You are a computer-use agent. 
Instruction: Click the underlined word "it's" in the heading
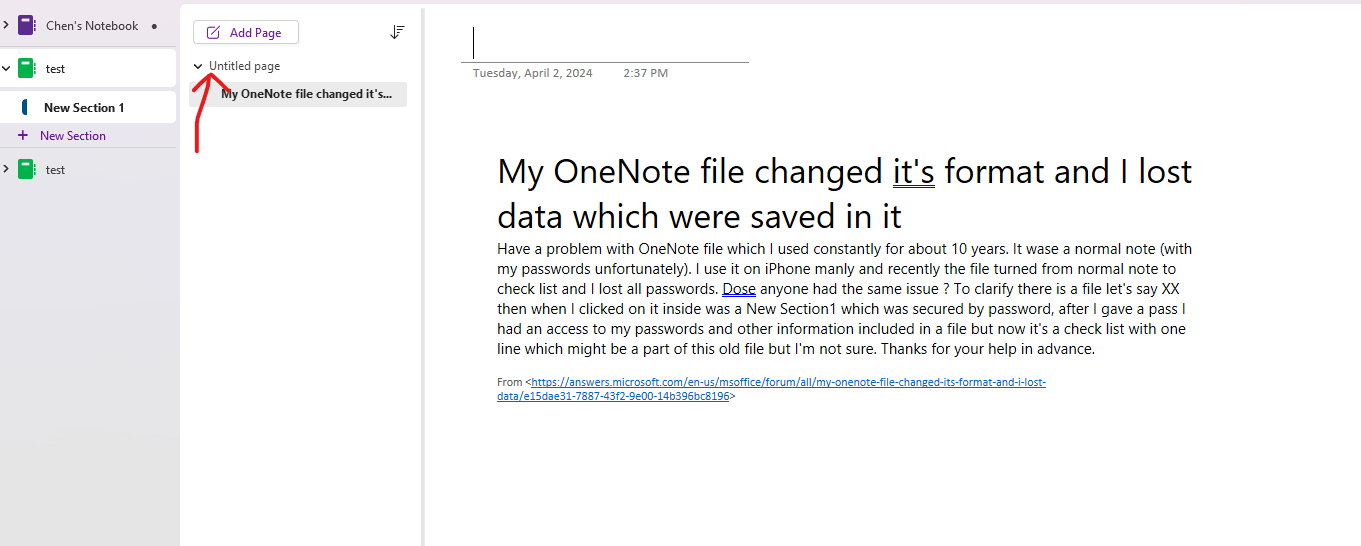[914, 172]
